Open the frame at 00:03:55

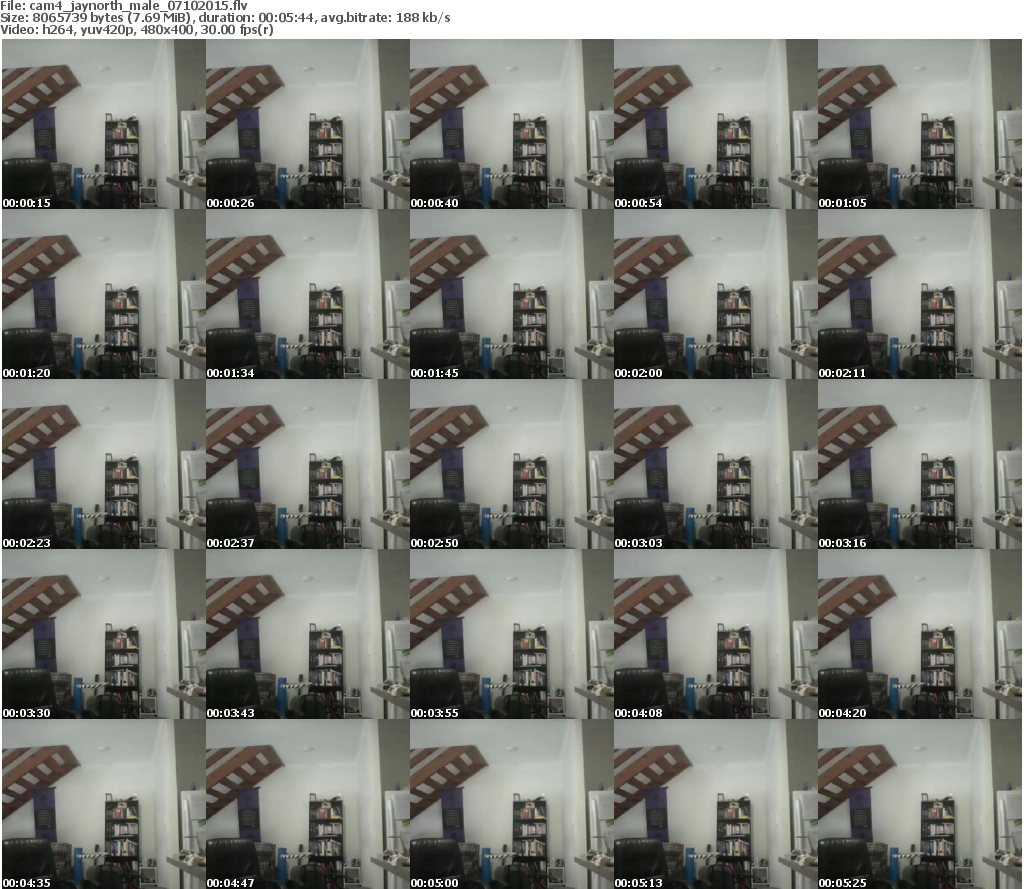click(511, 634)
